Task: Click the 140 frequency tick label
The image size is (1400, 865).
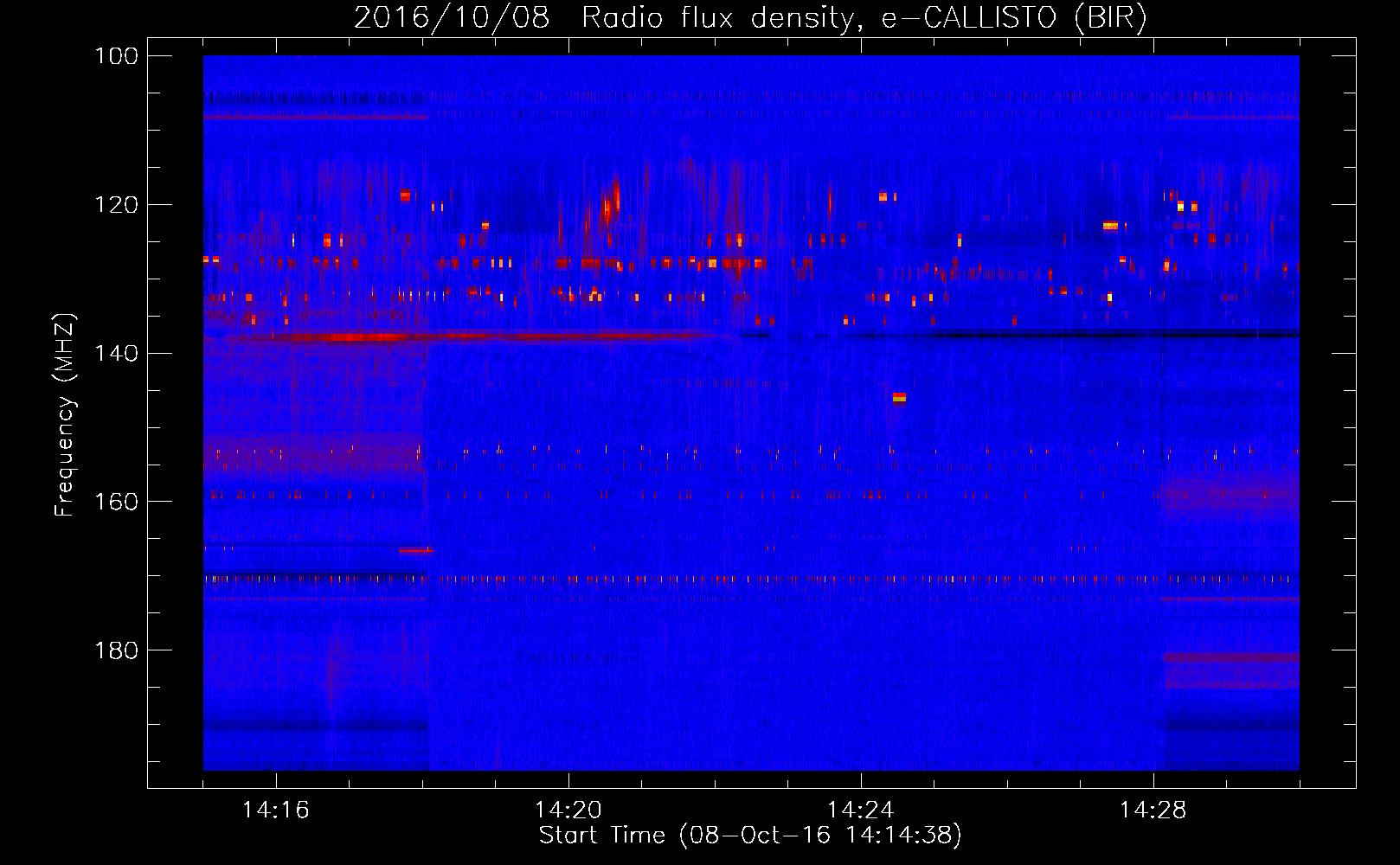Action: click(x=117, y=353)
